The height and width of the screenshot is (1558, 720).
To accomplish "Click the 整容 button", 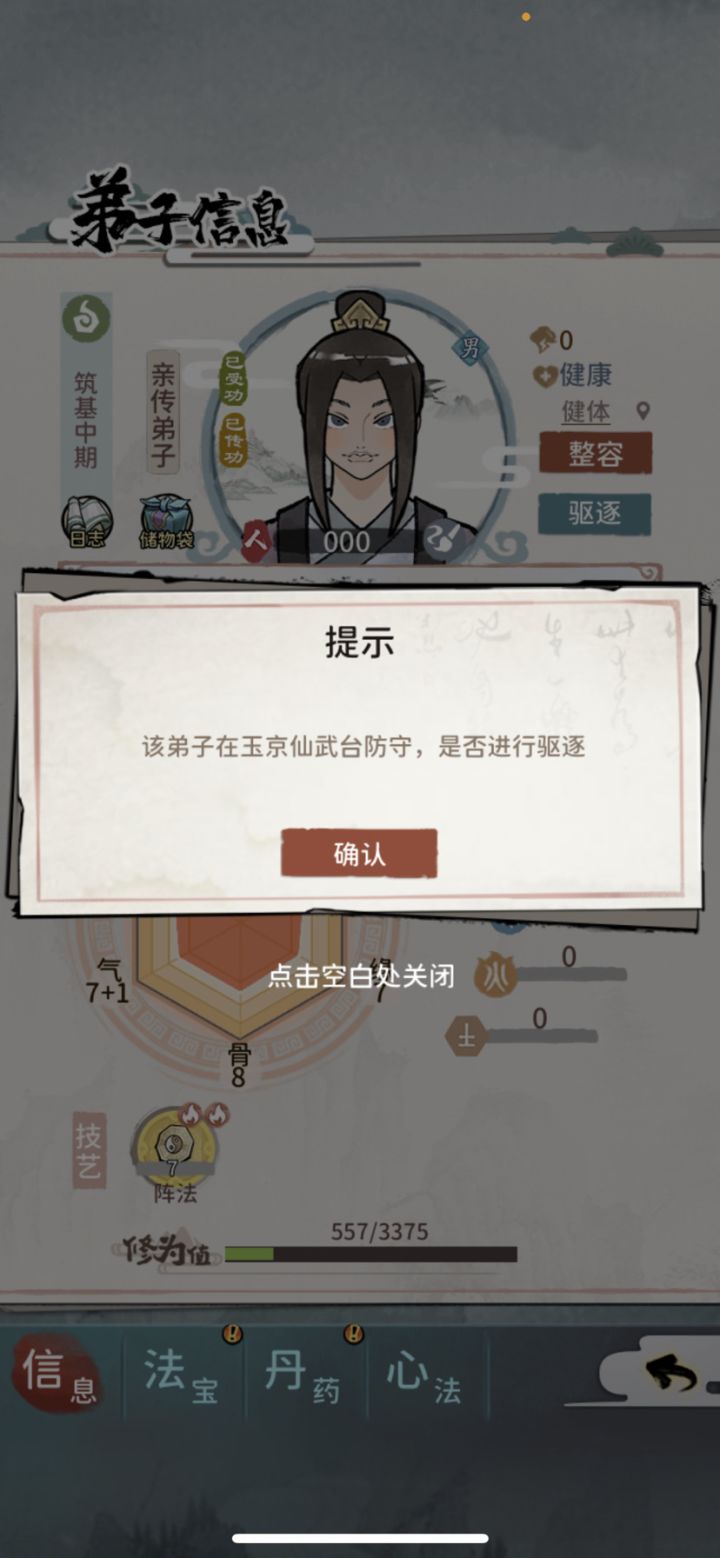I will 595,454.
